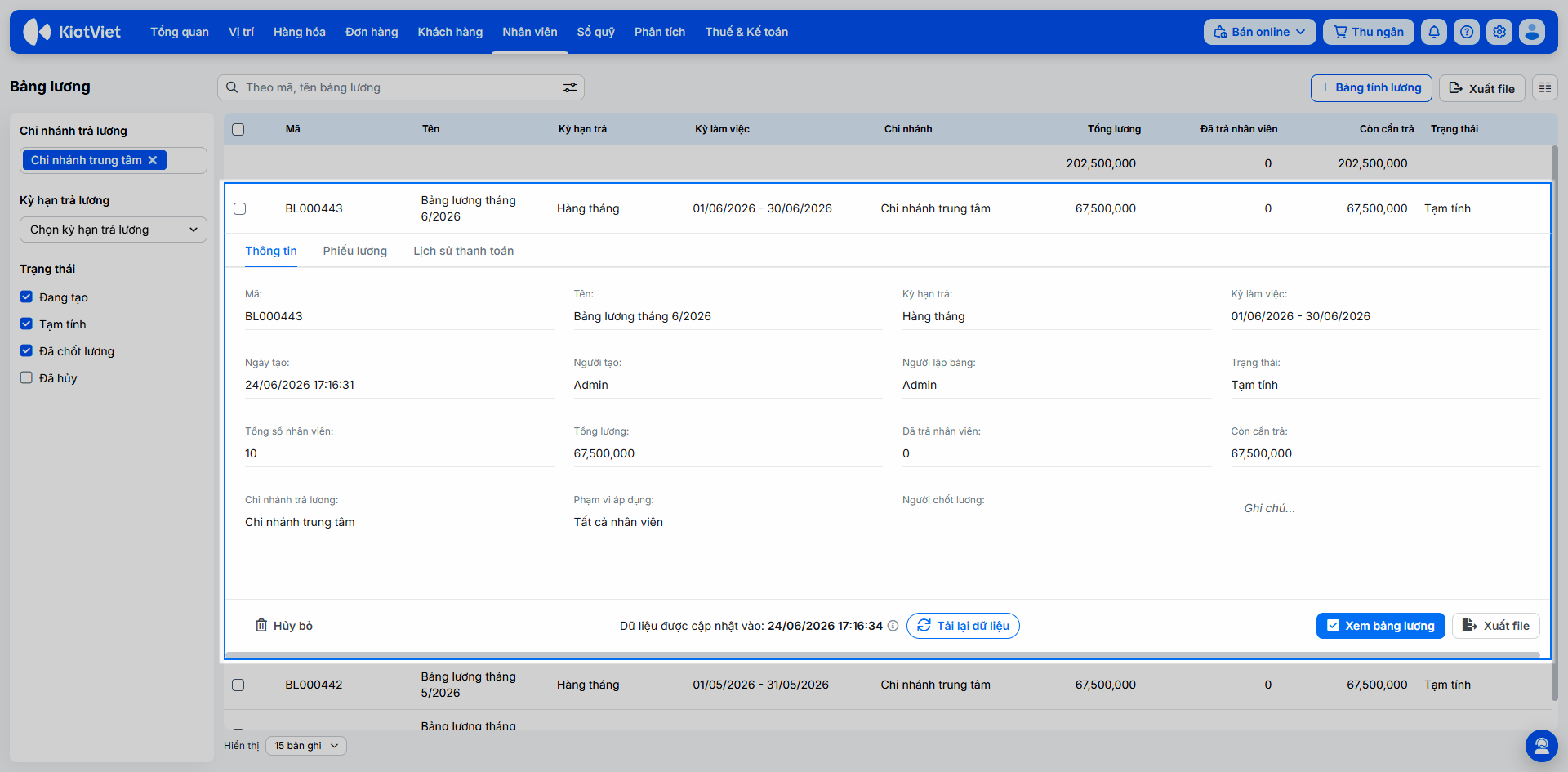Screen dimensions: 1568x772
Task: Open the Tổng quan menu
Action: click(180, 32)
